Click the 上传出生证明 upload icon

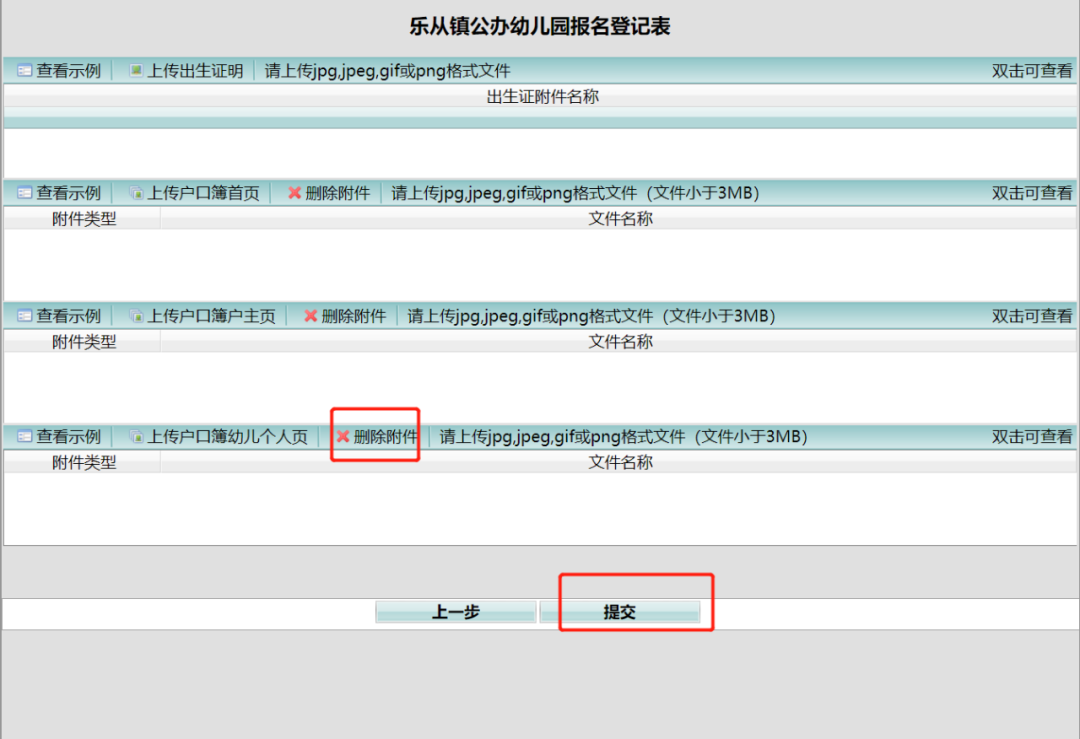point(136,71)
